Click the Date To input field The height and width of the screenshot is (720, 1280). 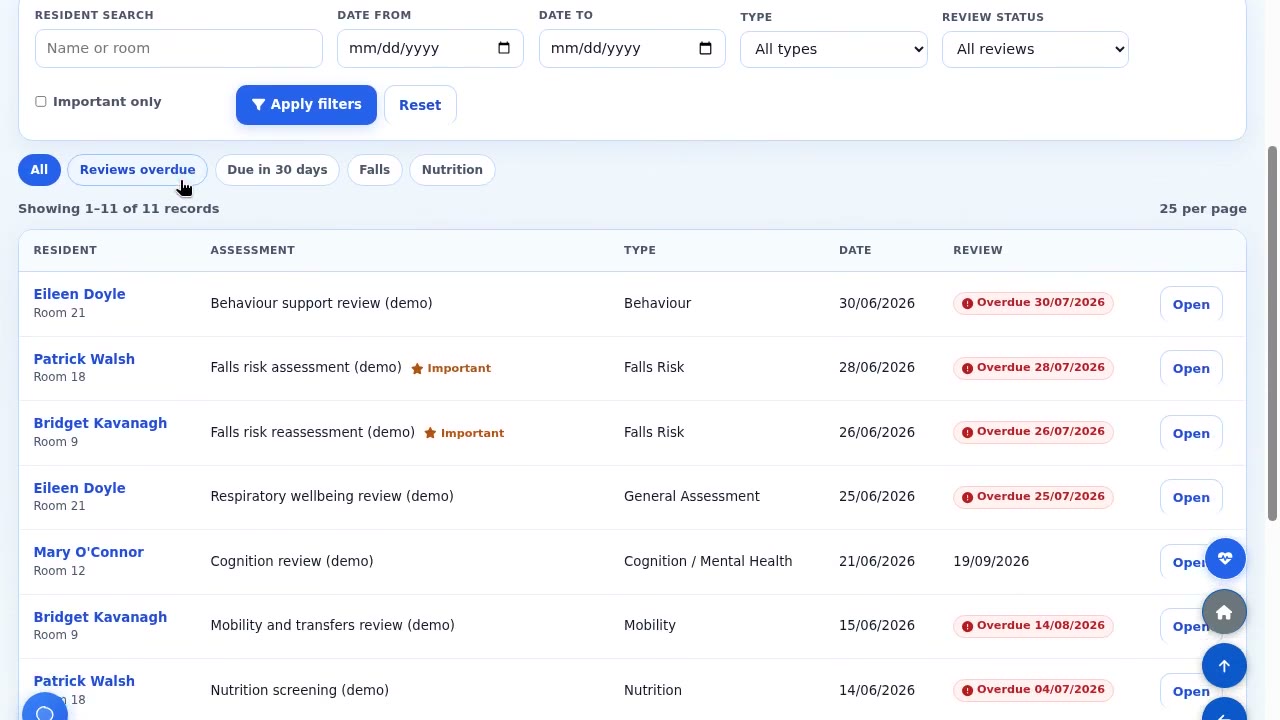point(632,48)
